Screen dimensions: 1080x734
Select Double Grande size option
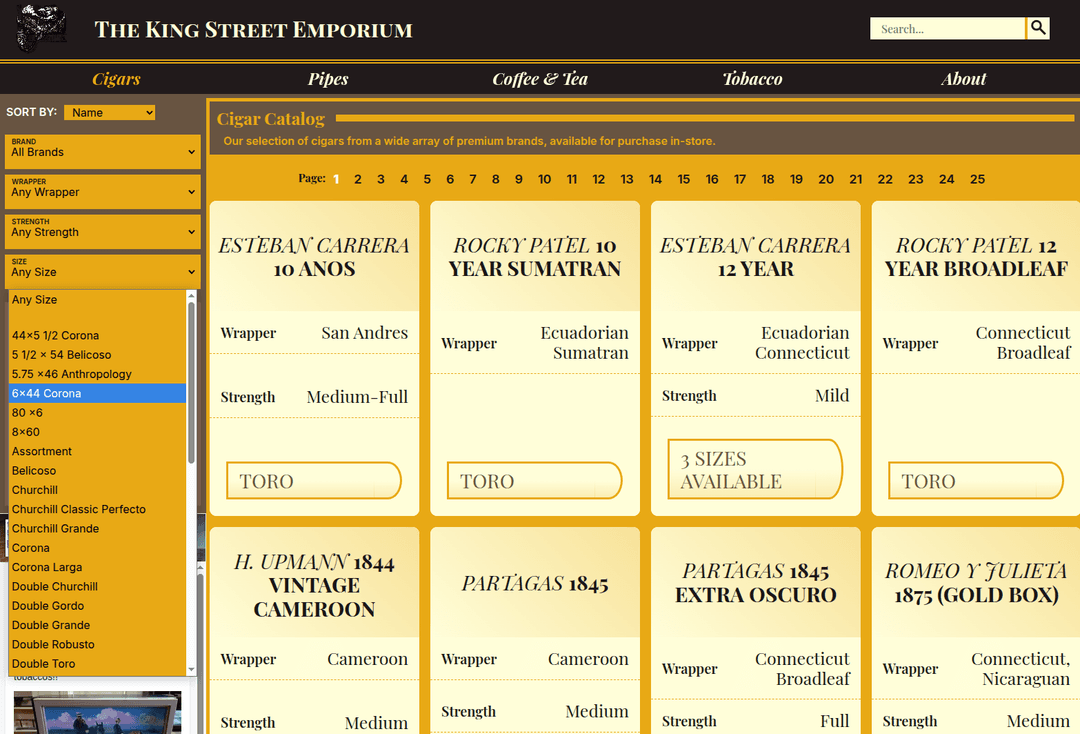coord(97,625)
